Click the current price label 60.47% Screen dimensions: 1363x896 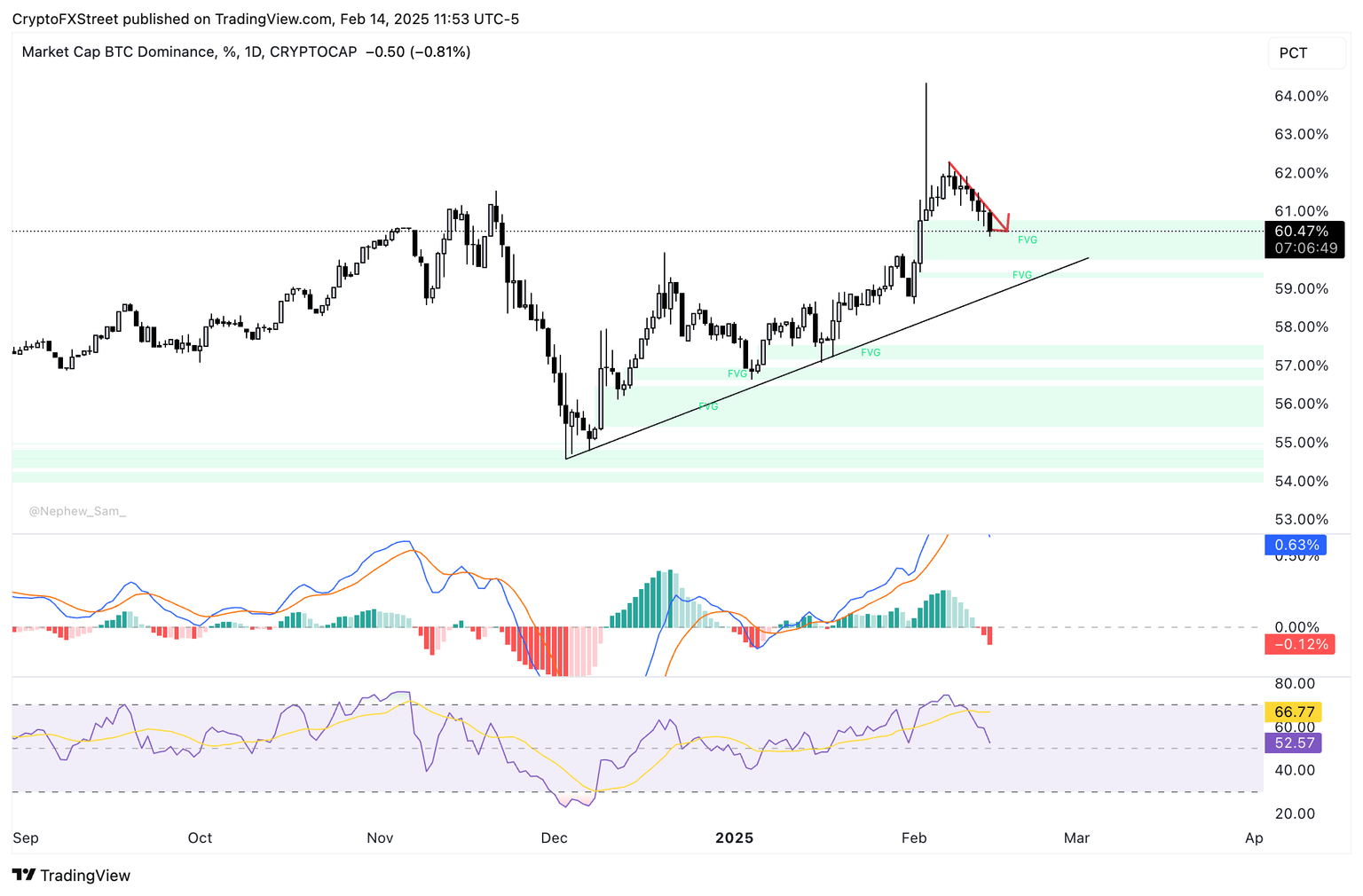pos(1302,232)
